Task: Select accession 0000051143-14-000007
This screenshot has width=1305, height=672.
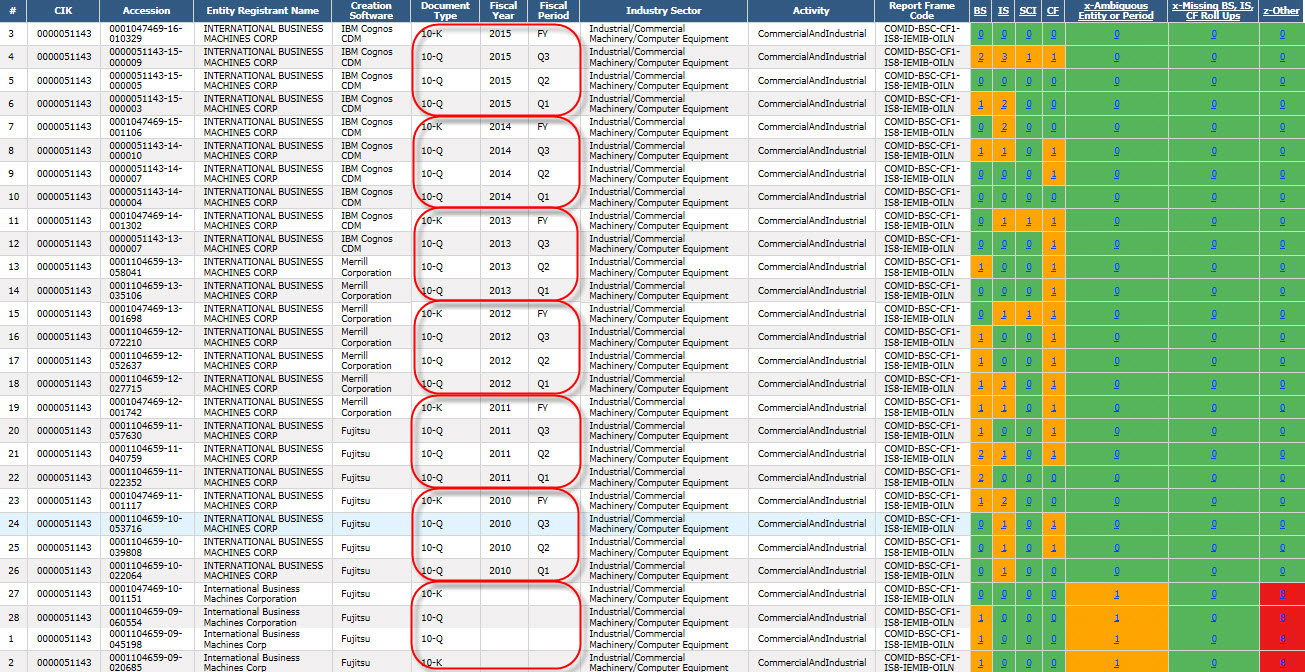Action: [146, 174]
